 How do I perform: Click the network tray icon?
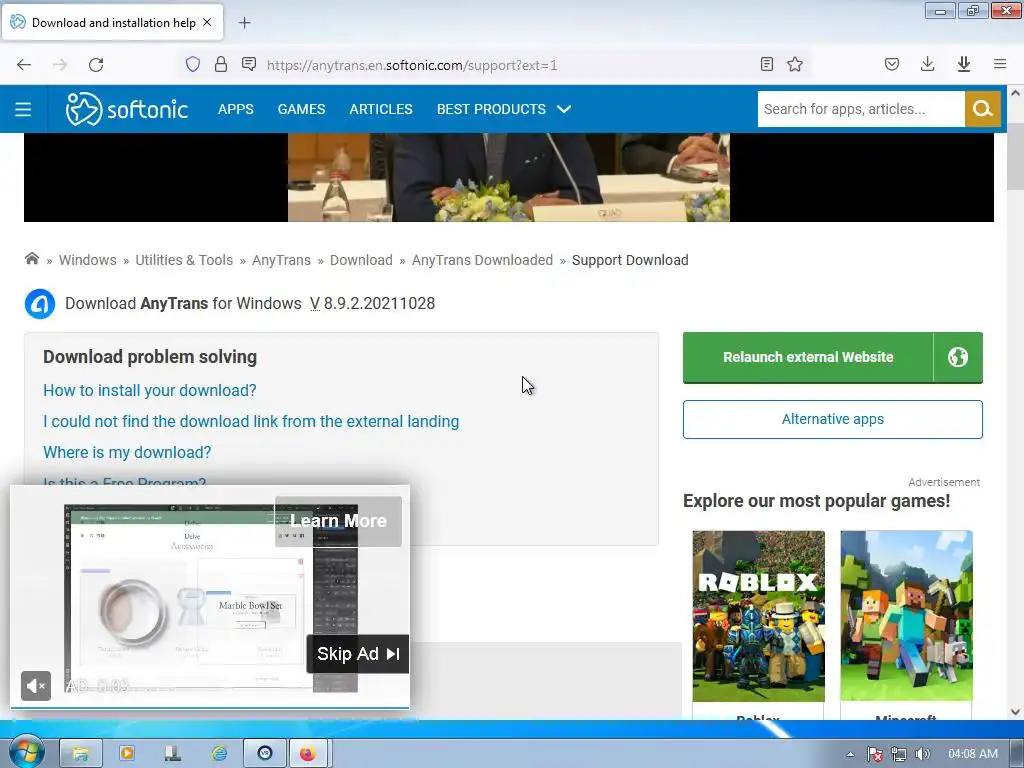(899, 754)
